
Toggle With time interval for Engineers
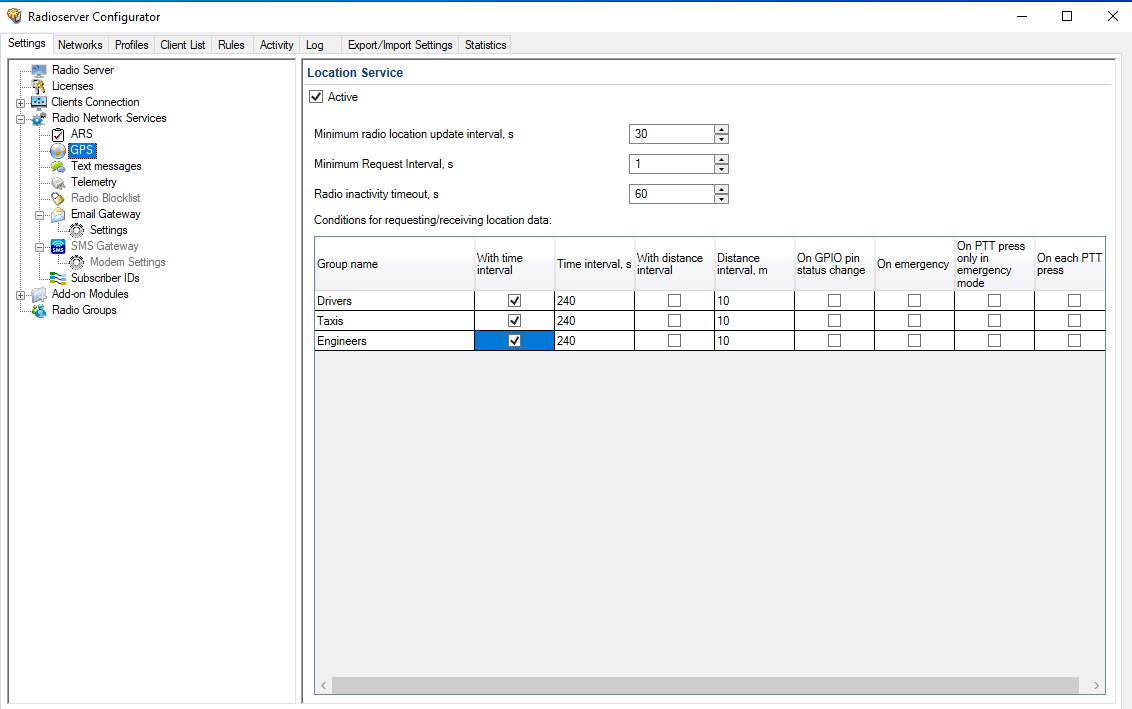(514, 341)
